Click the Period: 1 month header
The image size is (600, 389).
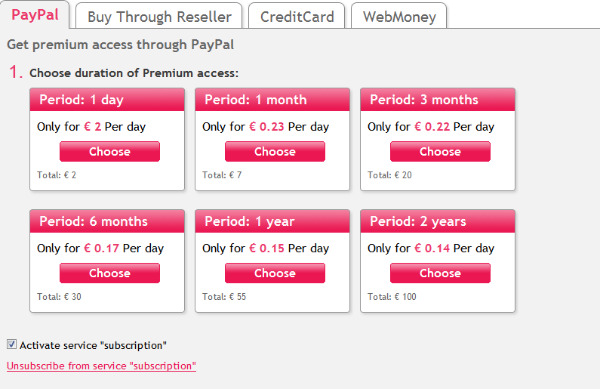point(272,100)
